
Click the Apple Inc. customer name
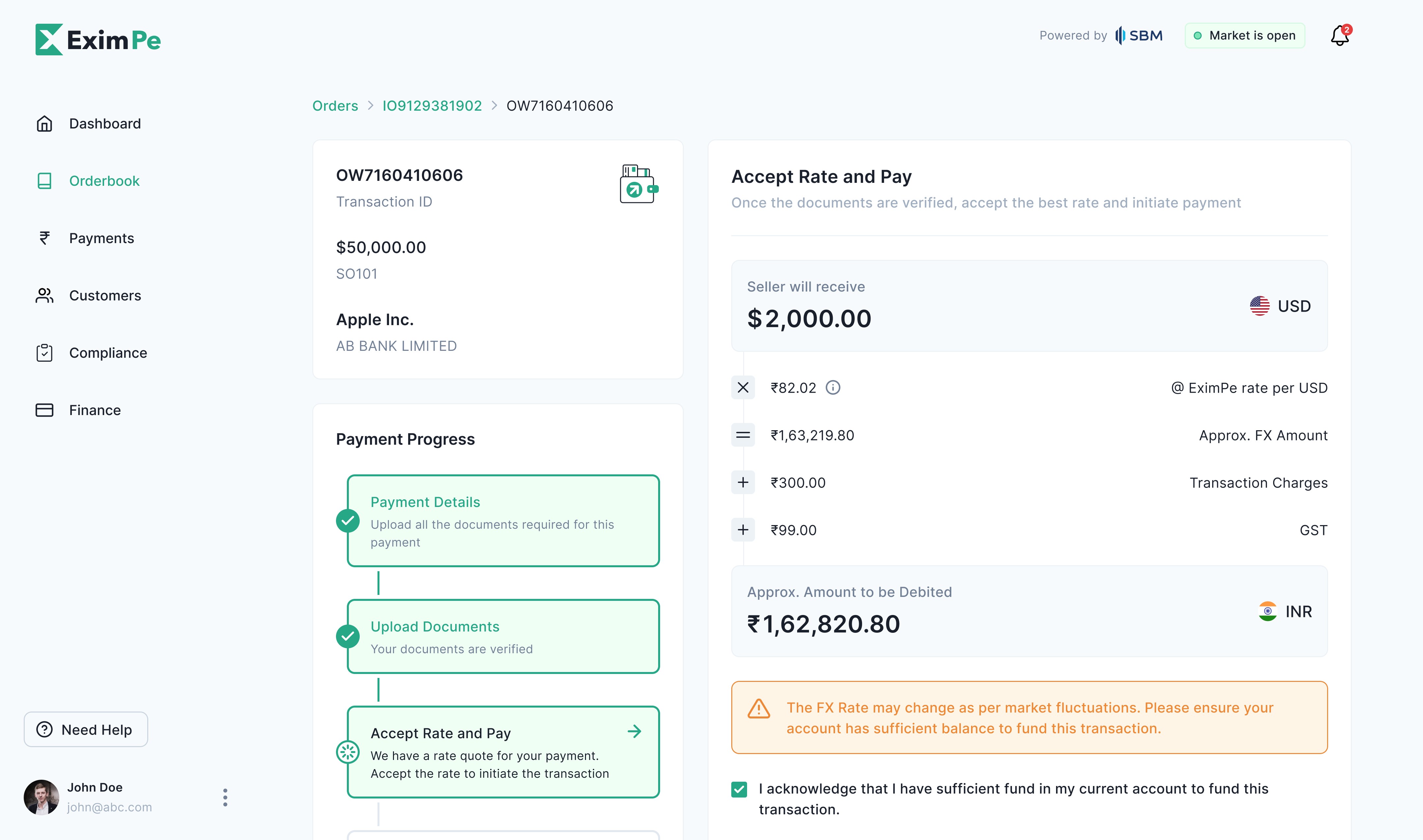tap(375, 319)
